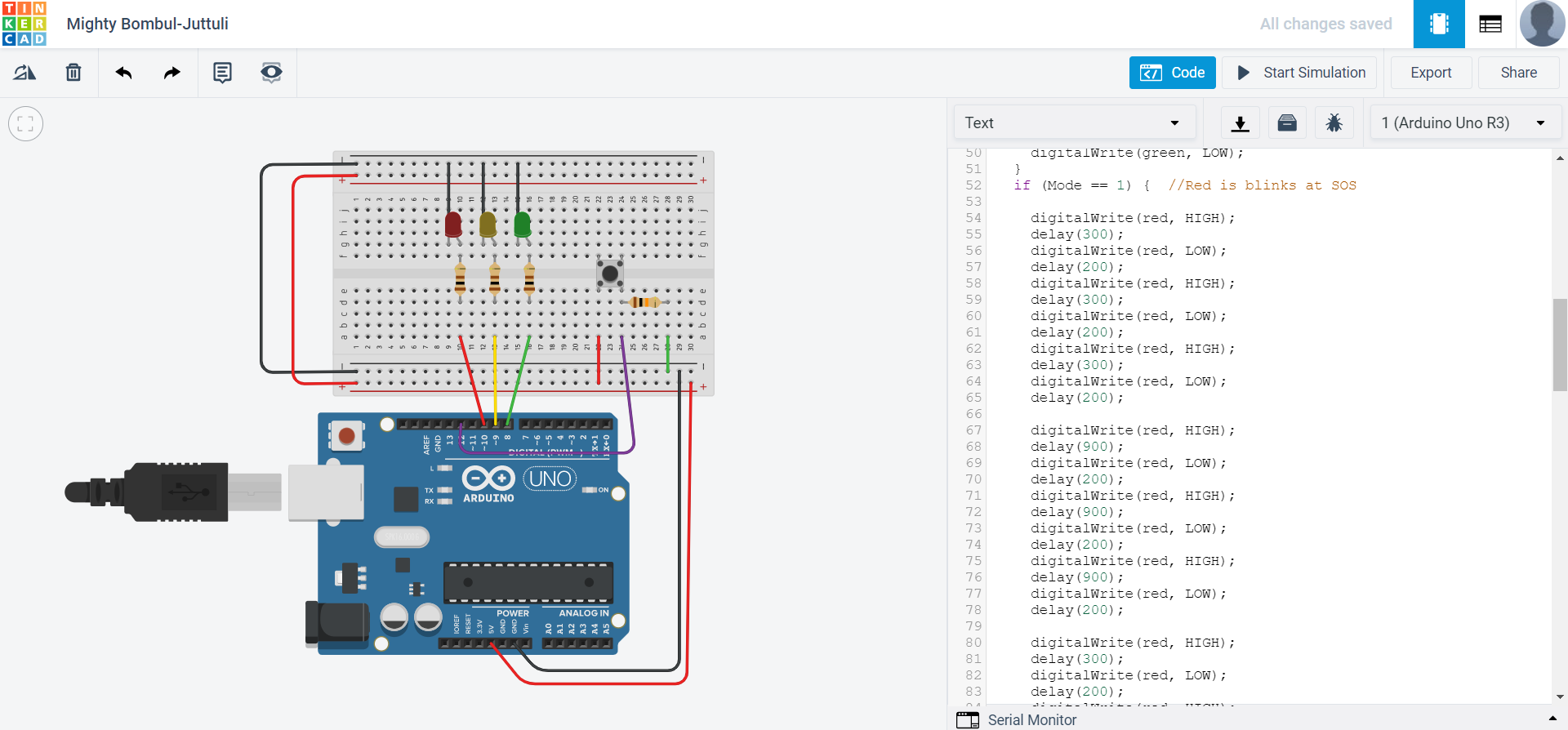The height and width of the screenshot is (730, 1568).
Task: Open the user profile avatar
Action: (1542, 24)
